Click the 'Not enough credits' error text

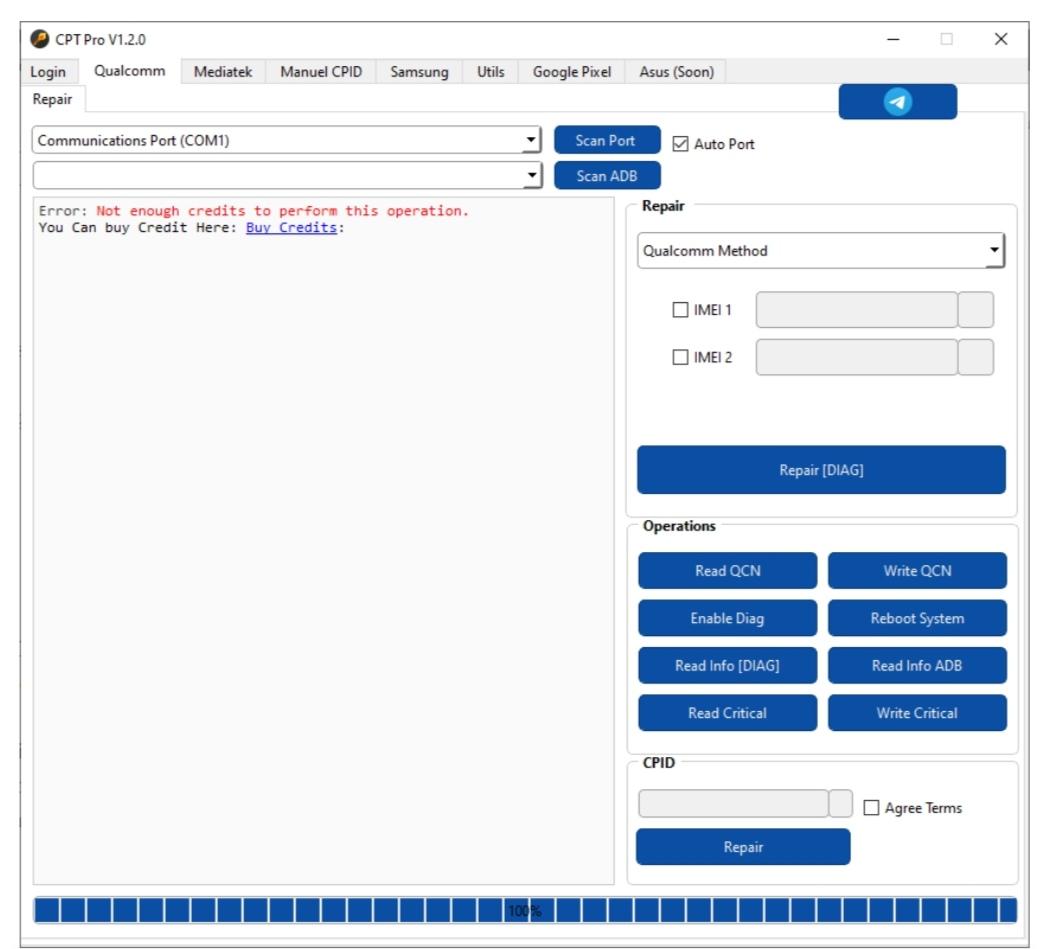coord(282,211)
